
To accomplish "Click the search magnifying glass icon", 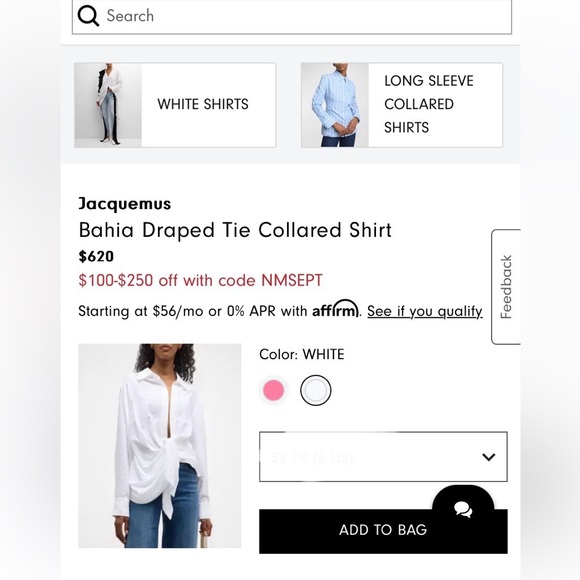I will click(x=88, y=16).
